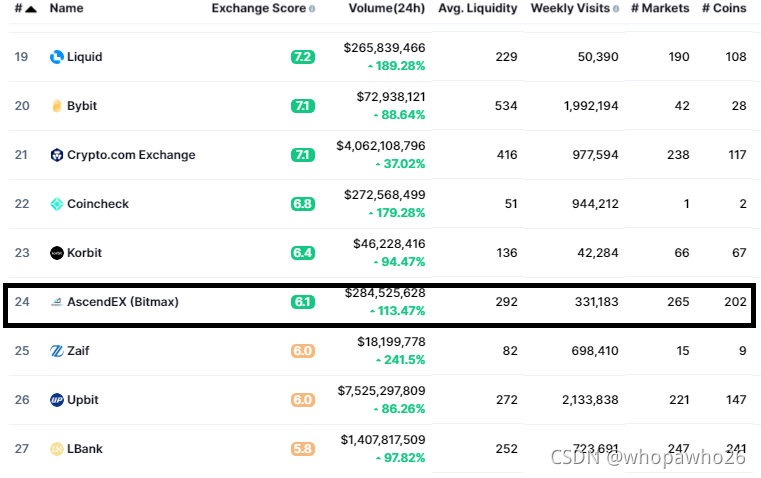Sort by # Markets column
Screen dimensions: 761x478
(660, 8)
